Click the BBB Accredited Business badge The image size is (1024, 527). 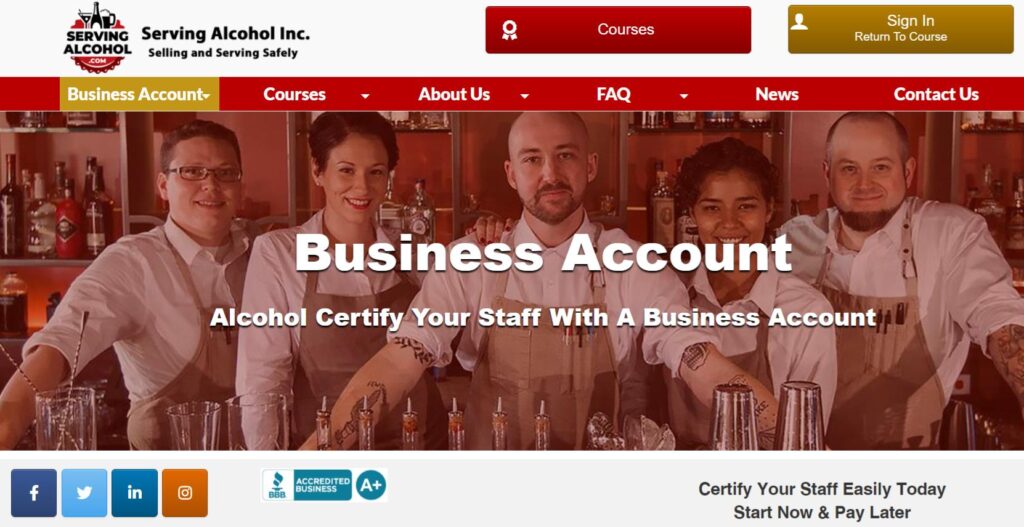(307, 485)
